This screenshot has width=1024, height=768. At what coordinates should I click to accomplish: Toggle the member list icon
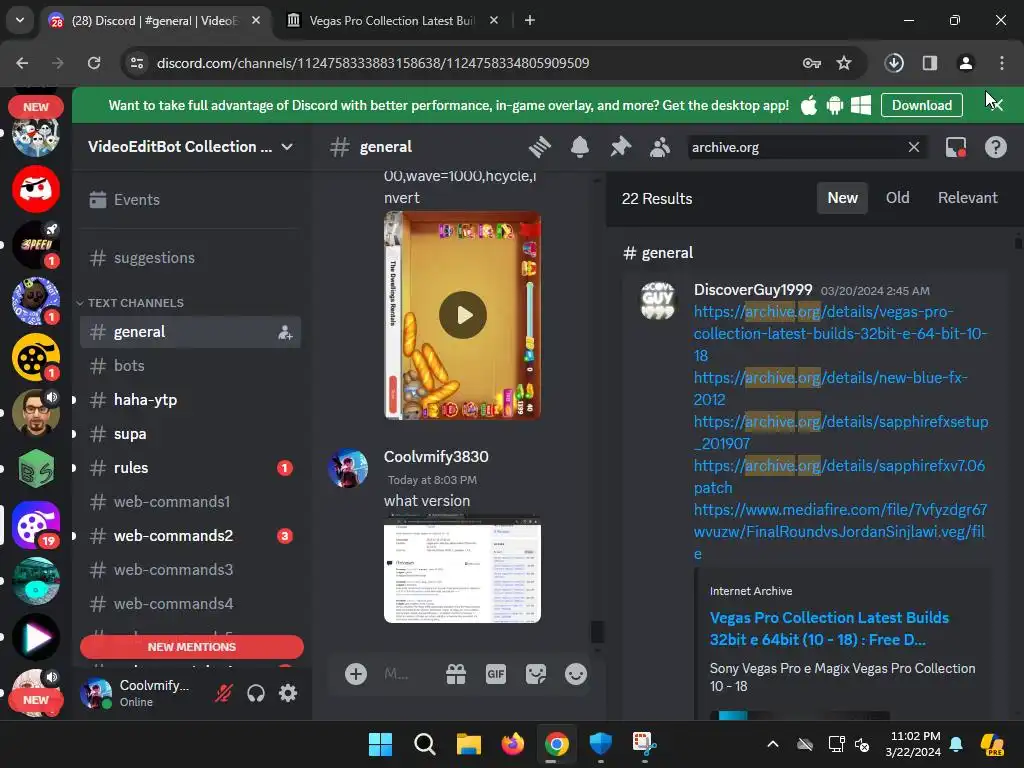click(x=660, y=147)
